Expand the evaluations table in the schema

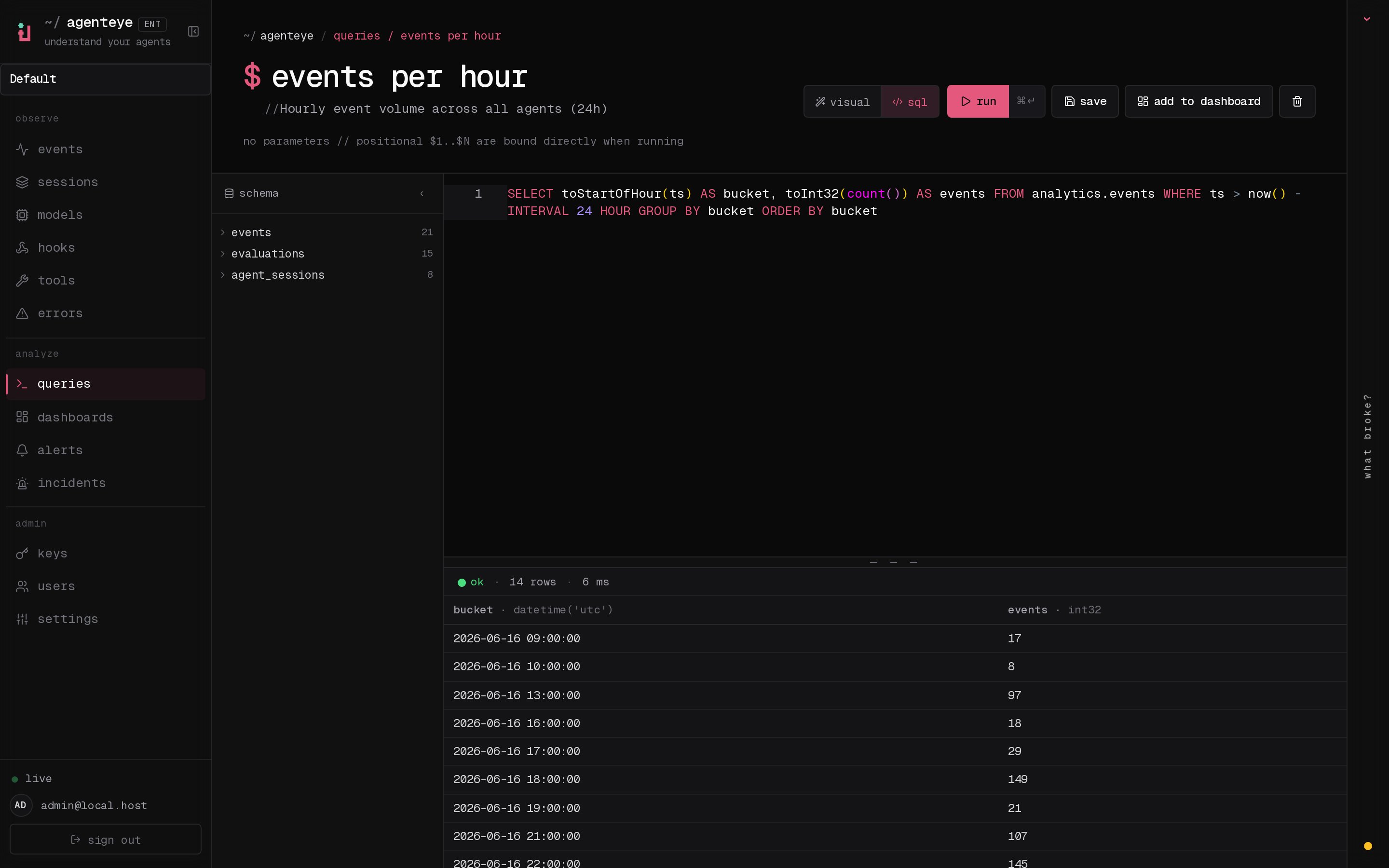click(x=327, y=254)
